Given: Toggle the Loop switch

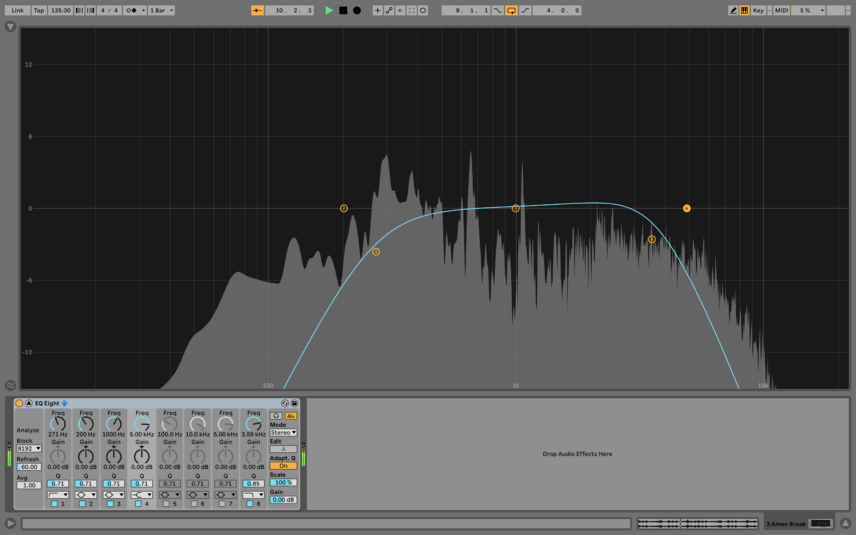Looking at the screenshot, I should [x=511, y=10].
